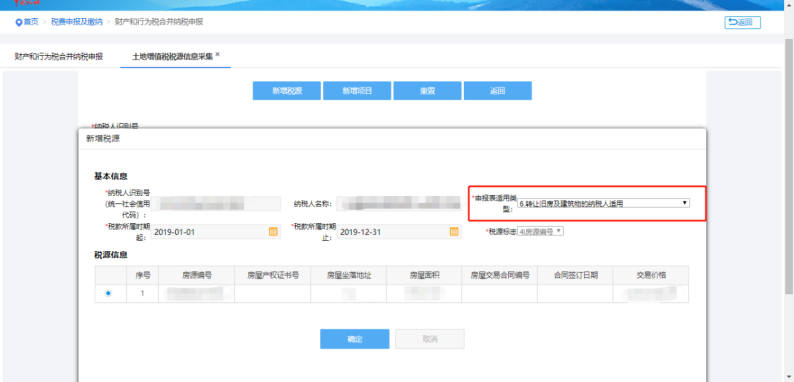
Task: Open the 税源标志 dropdown
Action: 540,231
